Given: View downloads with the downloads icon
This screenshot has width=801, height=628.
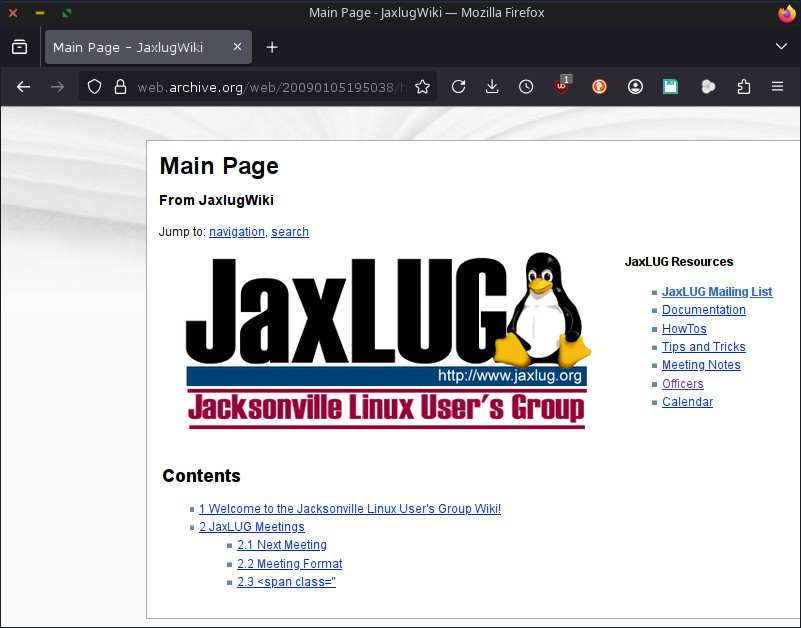Looking at the screenshot, I should [x=492, y=87].
